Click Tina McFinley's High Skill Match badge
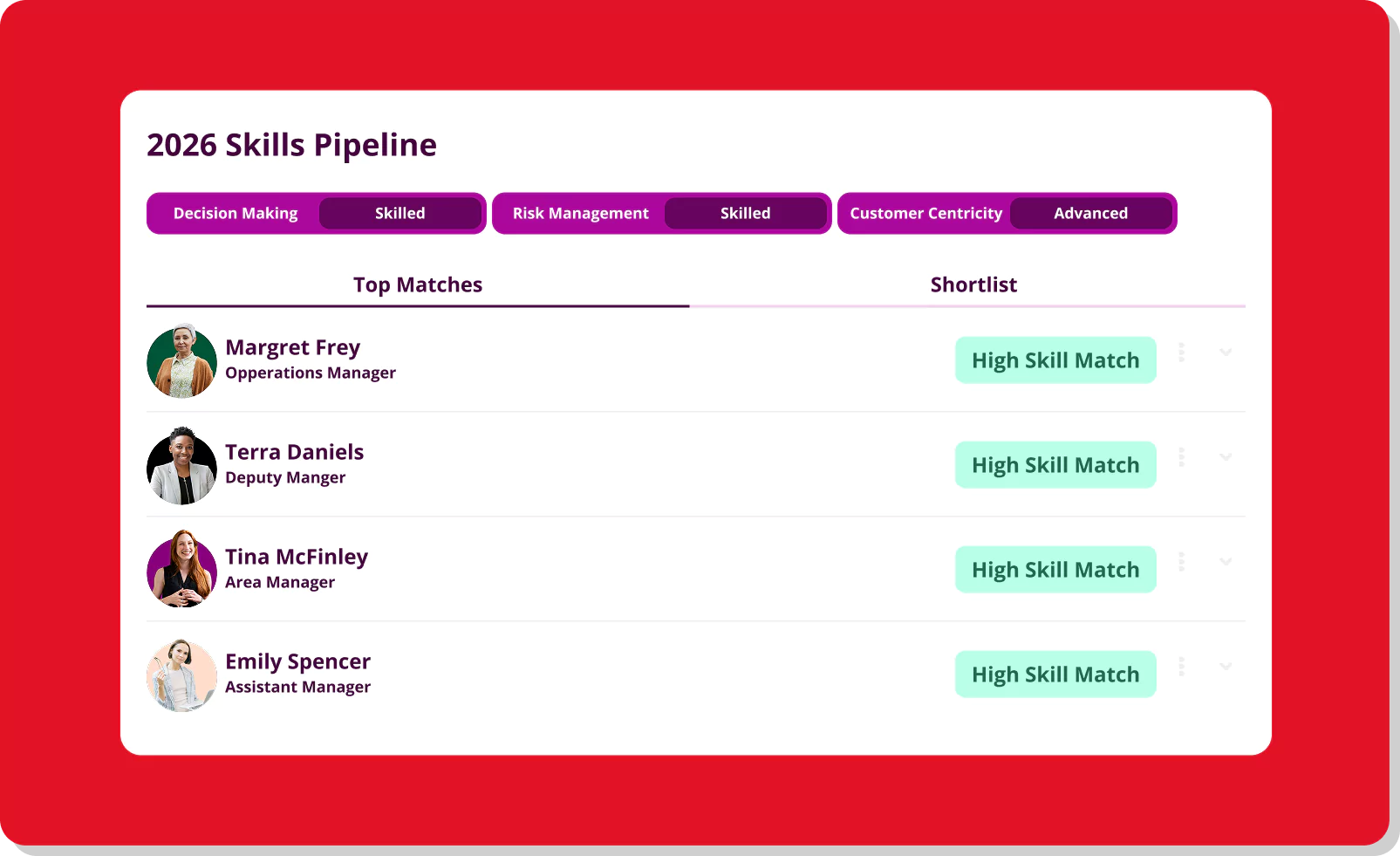This screenshot has height=856, width=1400. point(1055,570)
